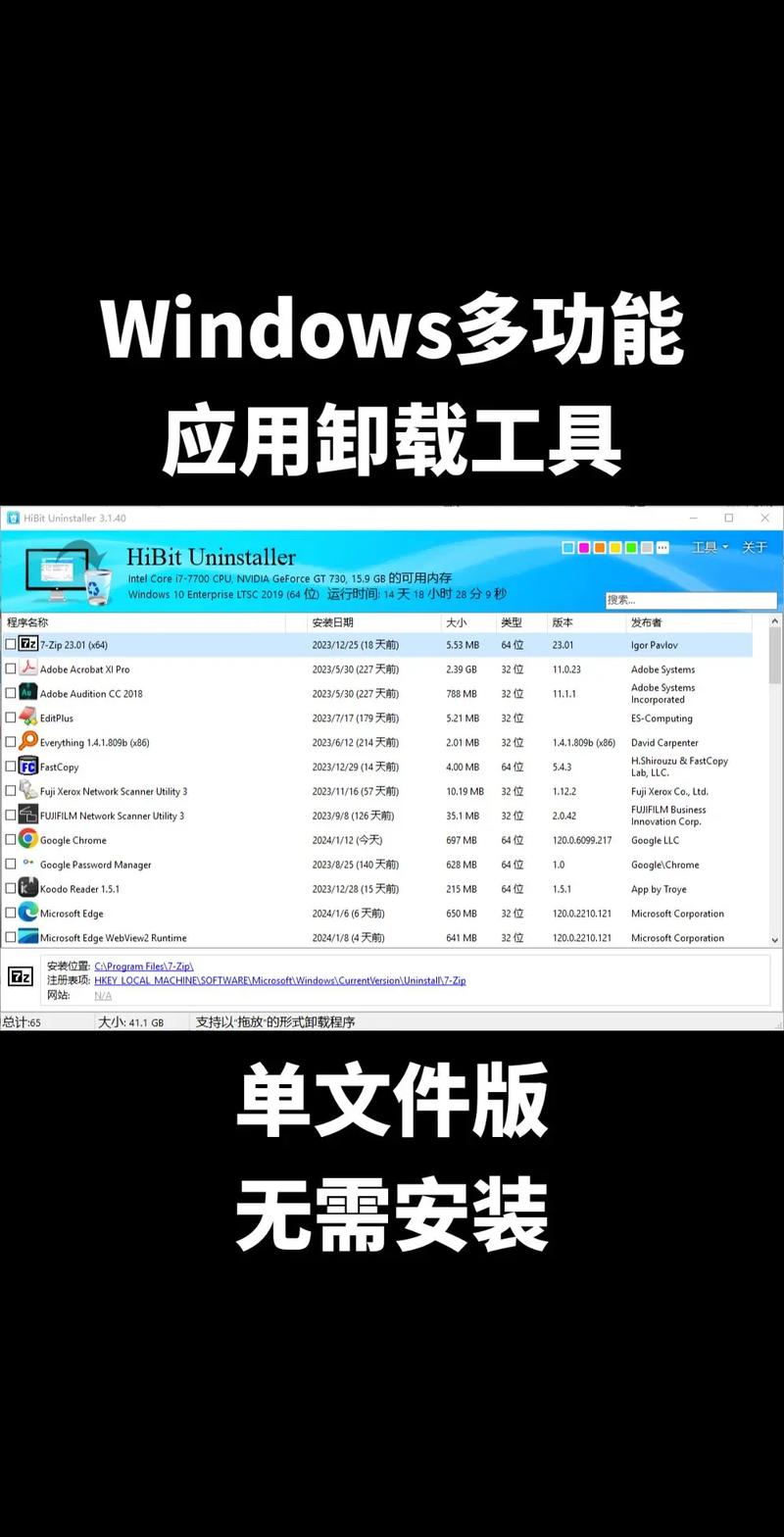Click the Adobe Acrobat XI Pro icon
The height and width of the screenshot is (1537, 784).
tap(28, 669)
